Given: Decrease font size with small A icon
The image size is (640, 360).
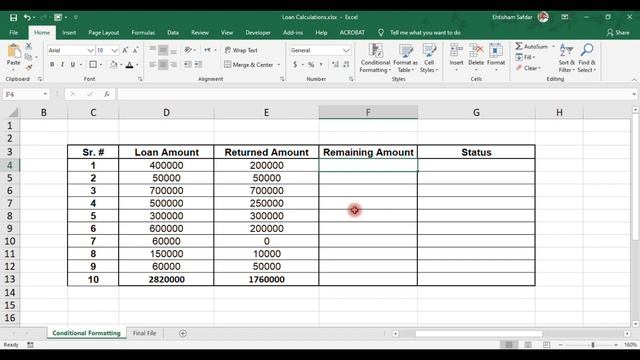Looking at the screenshot, I should 136,50.
